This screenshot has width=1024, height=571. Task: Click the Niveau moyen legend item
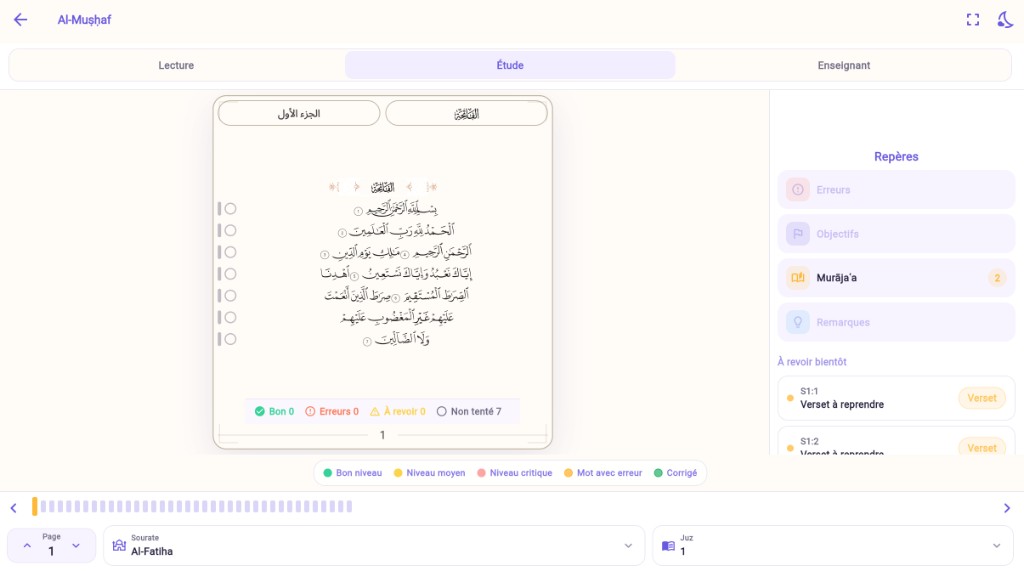[429, 472]
